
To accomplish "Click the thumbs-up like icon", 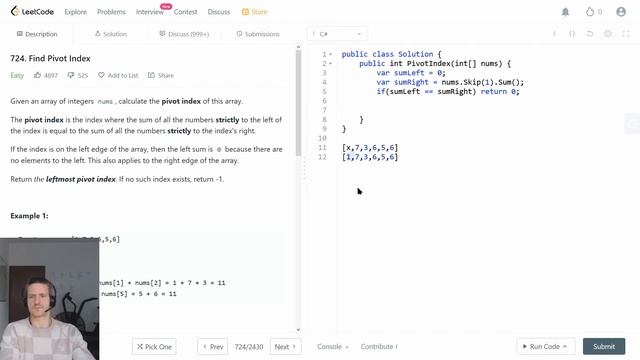I will coord(38,75).
